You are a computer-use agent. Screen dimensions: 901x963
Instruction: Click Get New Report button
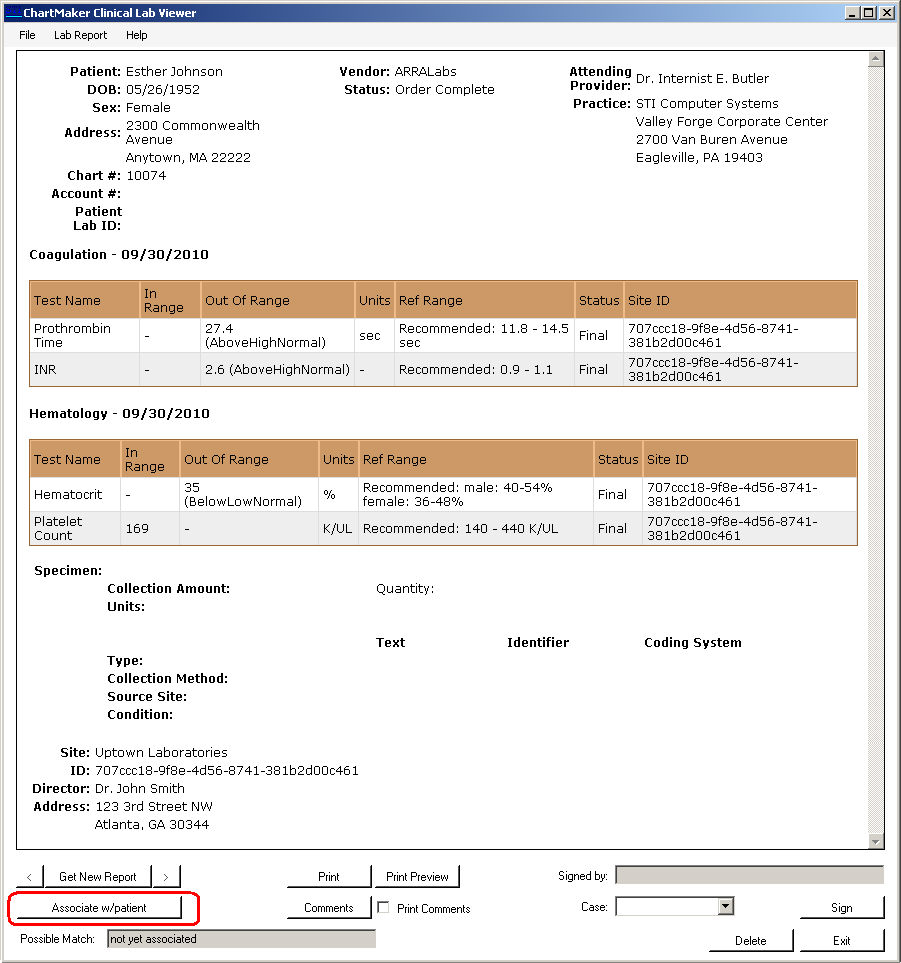(98, 876)
